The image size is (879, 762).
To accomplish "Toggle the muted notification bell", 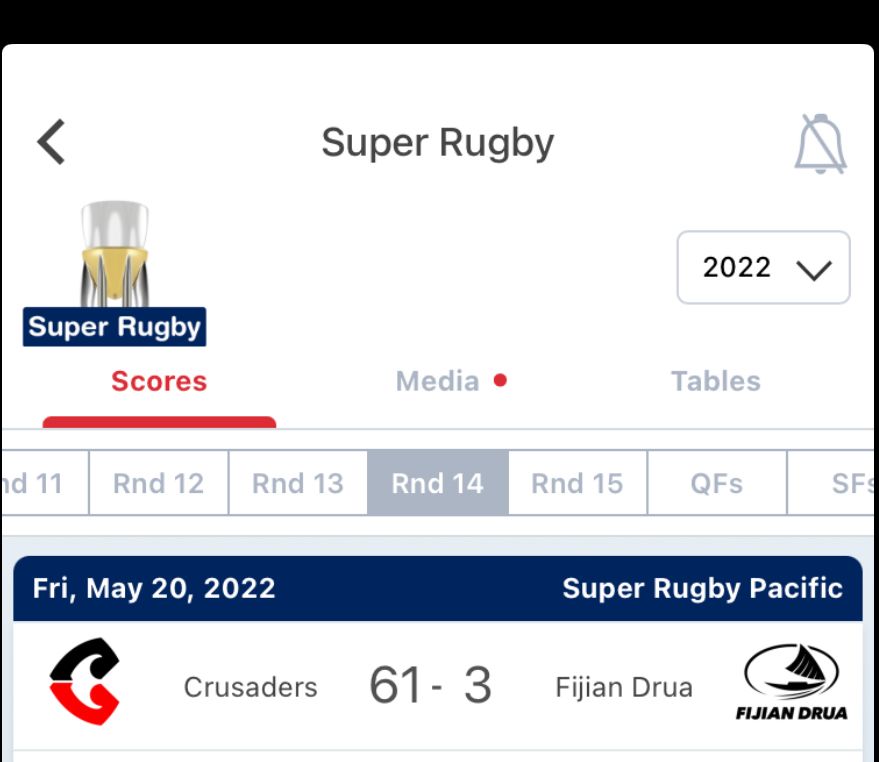I will (x=820, y=144).
